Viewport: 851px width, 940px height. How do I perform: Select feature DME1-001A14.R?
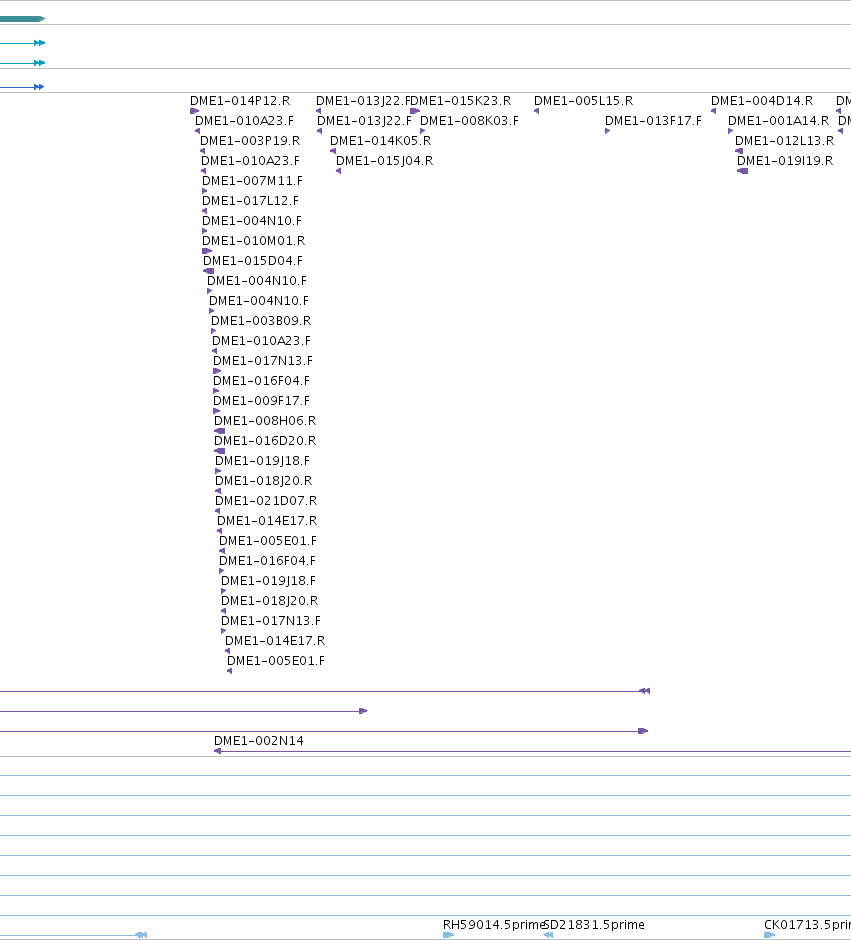[x=778, y=121]
